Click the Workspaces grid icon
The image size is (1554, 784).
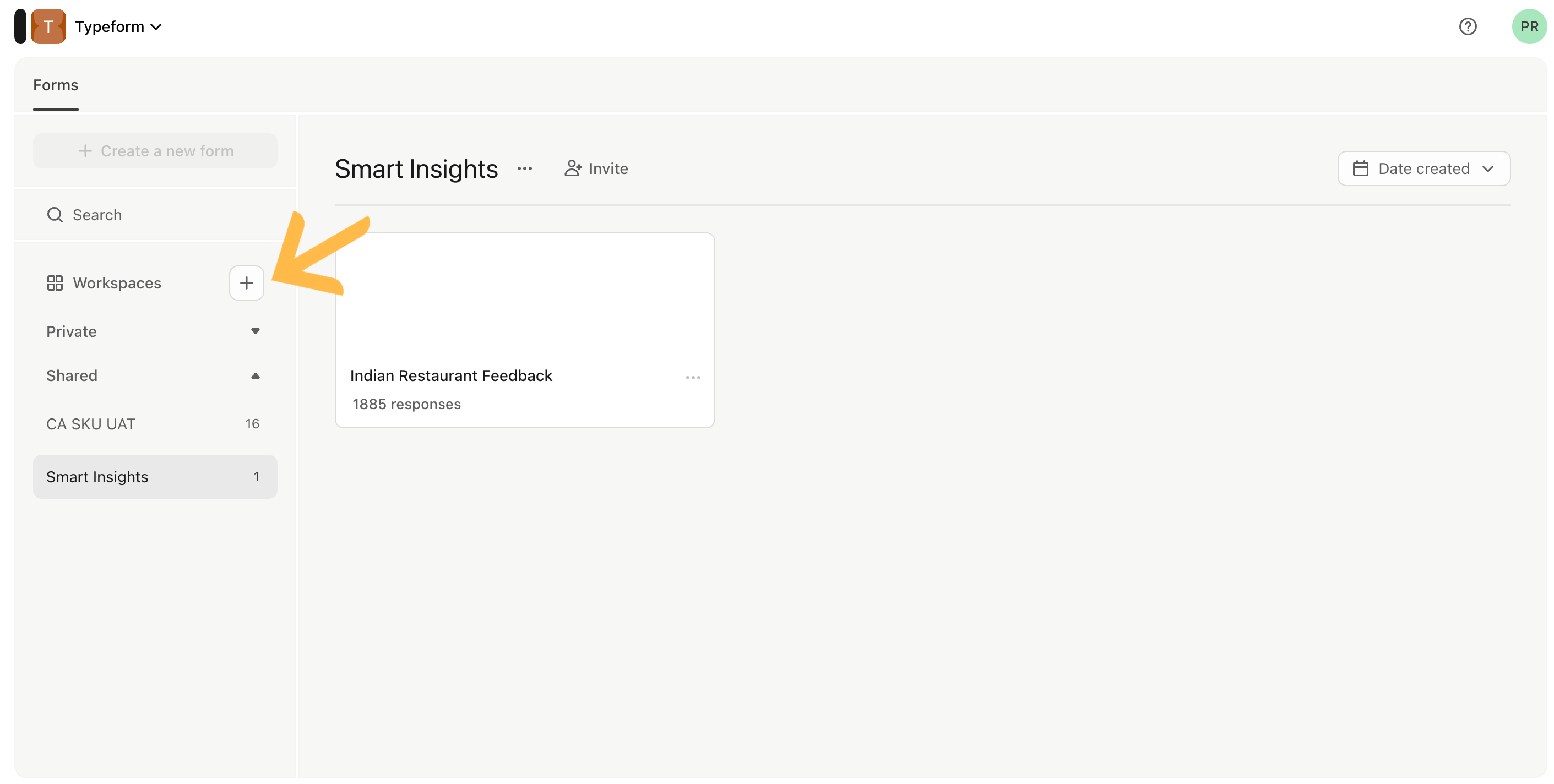[55, 283]
